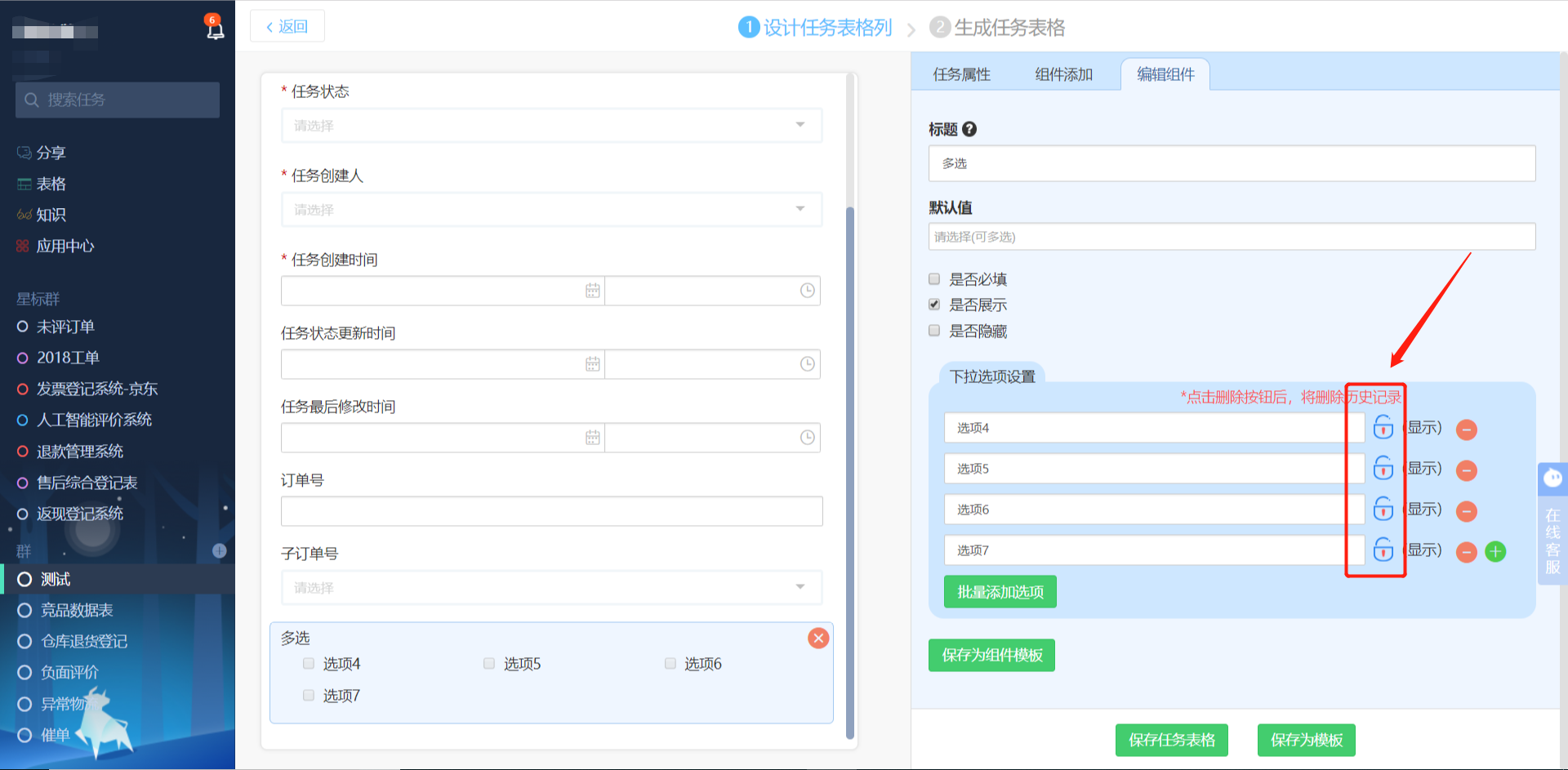Switch to the 组件添加 tab
The height and width of the screenshot is (770, 1568).
point(1063,74)
